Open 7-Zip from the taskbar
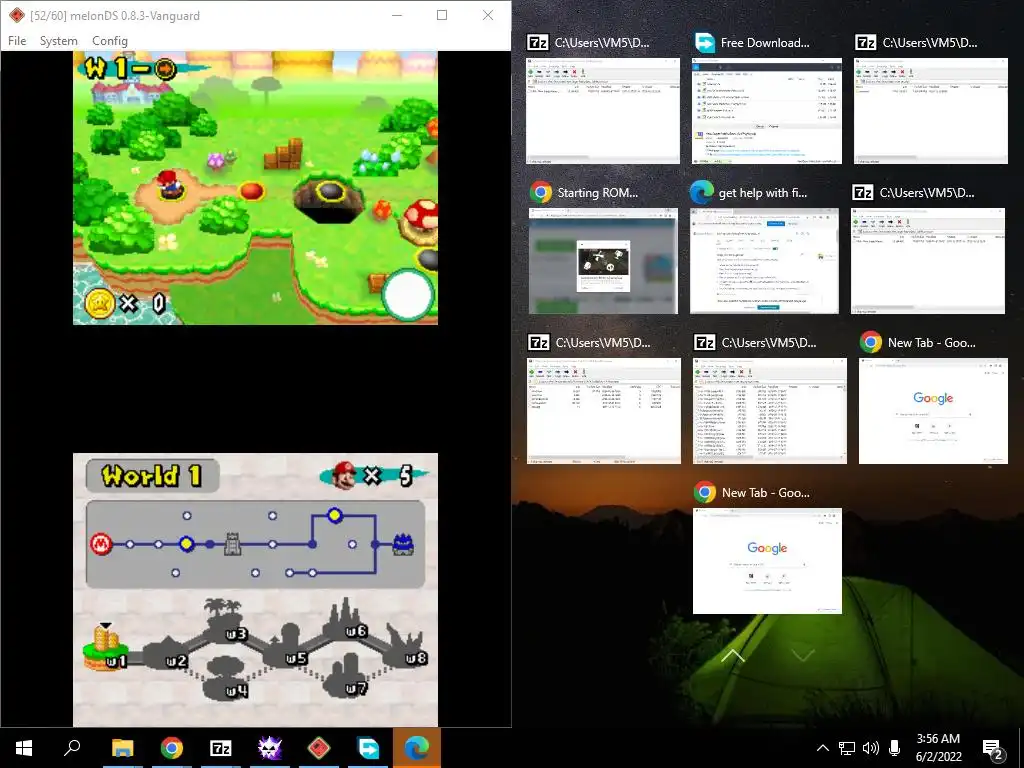Screen dimensions: 1024x768 coord(221,748)
